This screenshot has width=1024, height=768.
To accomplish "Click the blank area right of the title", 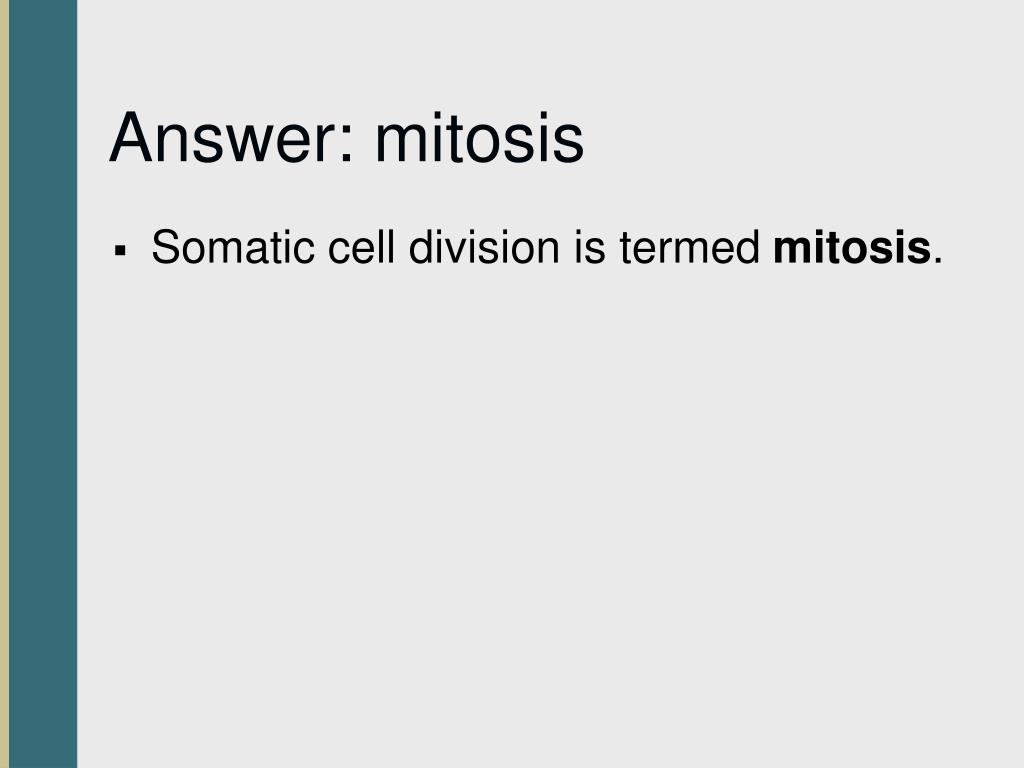I will tap(803, 138).
